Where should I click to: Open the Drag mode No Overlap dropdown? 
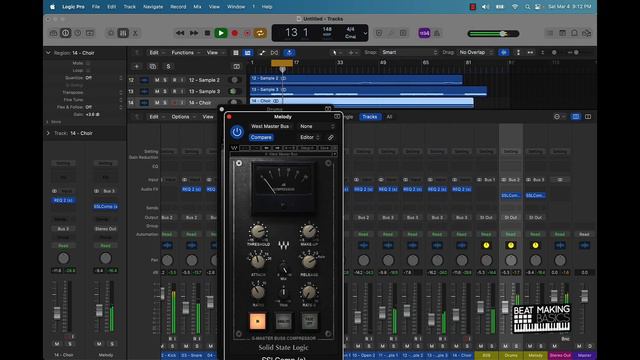coord(476,52)
